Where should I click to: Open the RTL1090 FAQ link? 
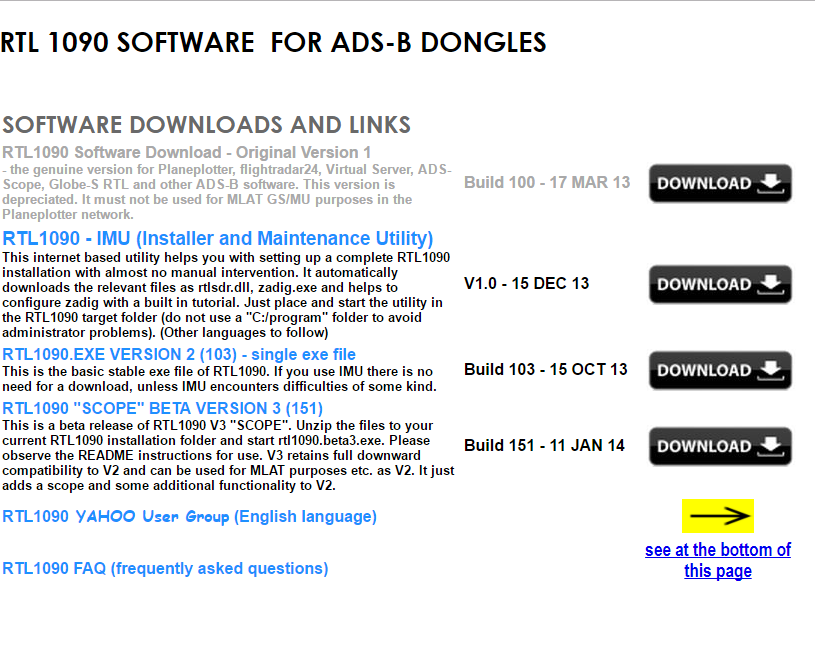point(165,568)
